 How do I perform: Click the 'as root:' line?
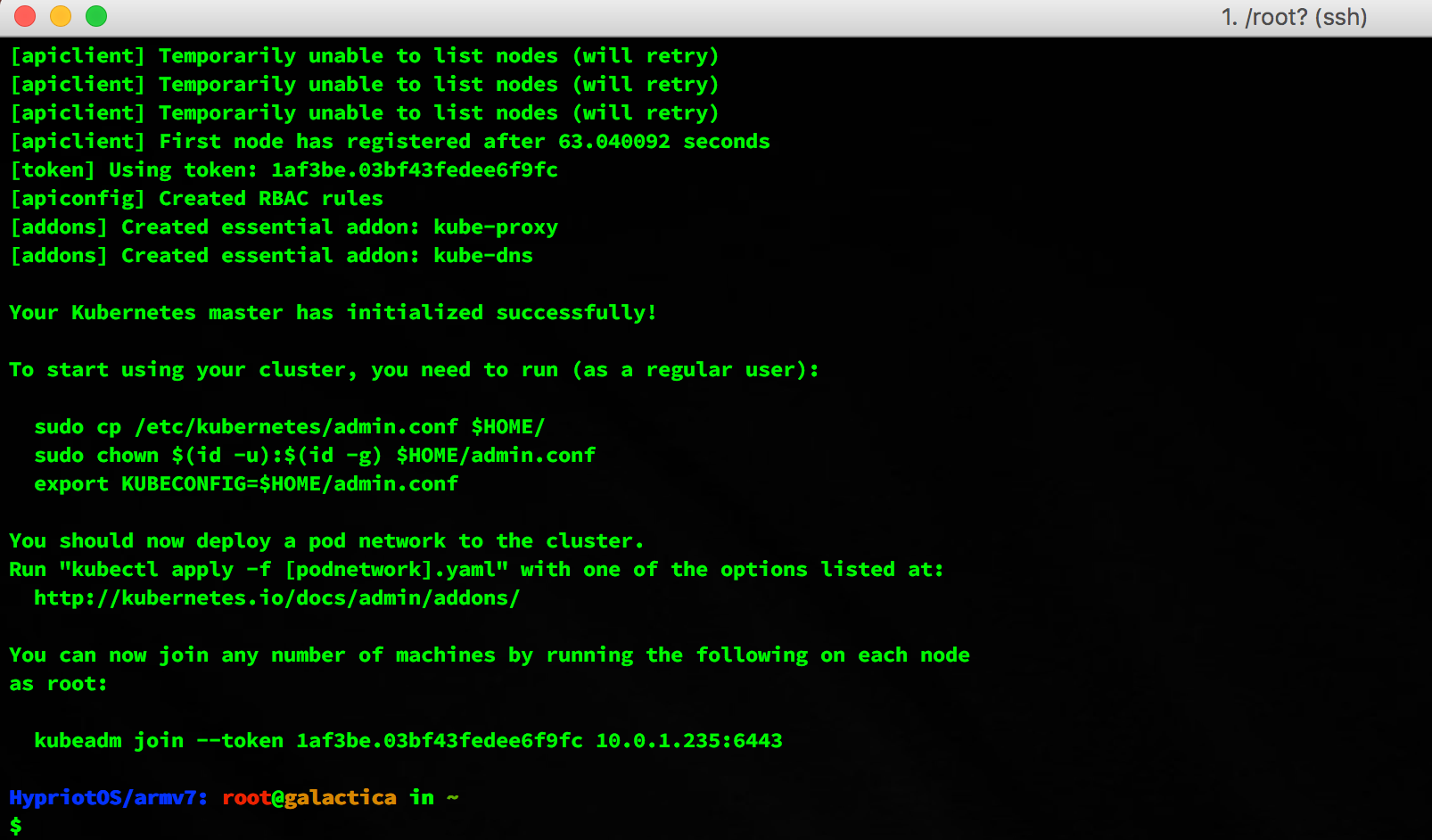tap(58, 684)
